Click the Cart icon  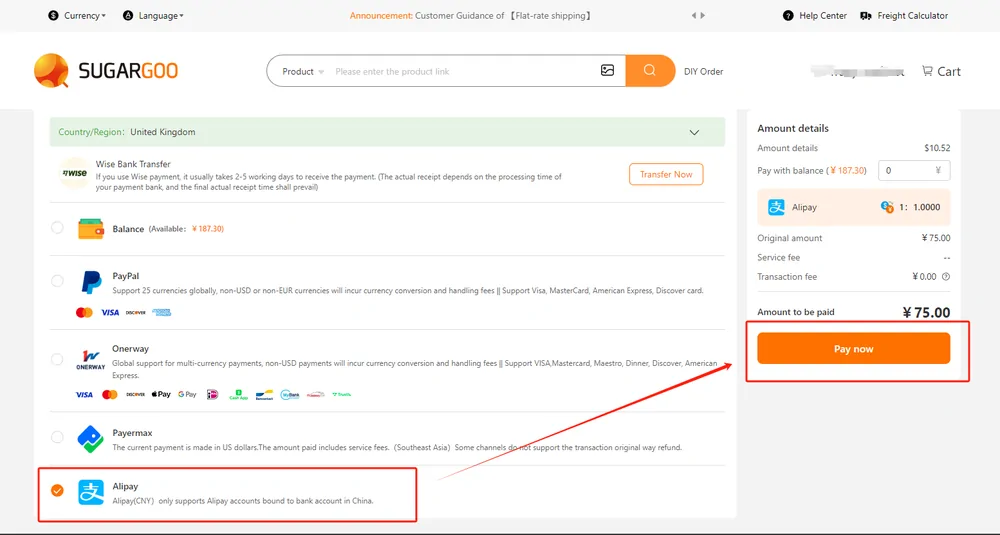(x=927, y=71)
